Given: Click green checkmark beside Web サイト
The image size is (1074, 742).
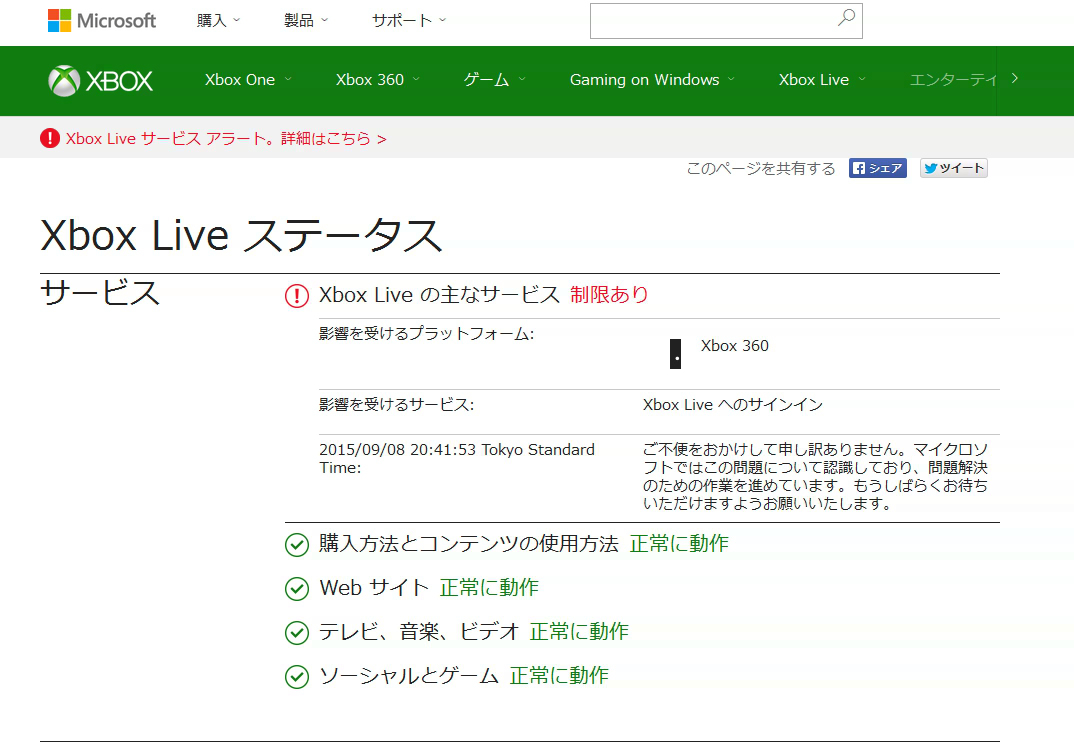Looking at the screenshot, I should point(297,589).
